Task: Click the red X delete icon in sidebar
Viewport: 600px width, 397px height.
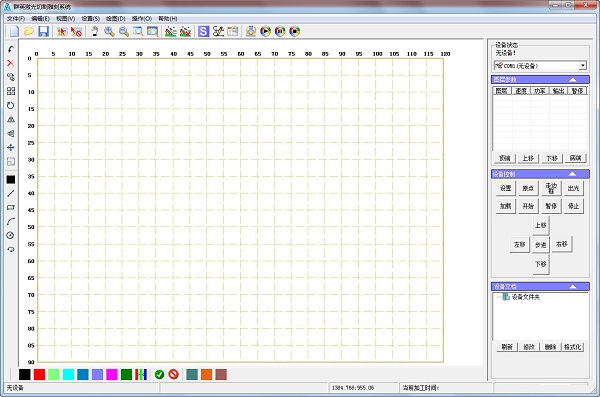Action: coord(11,63)
